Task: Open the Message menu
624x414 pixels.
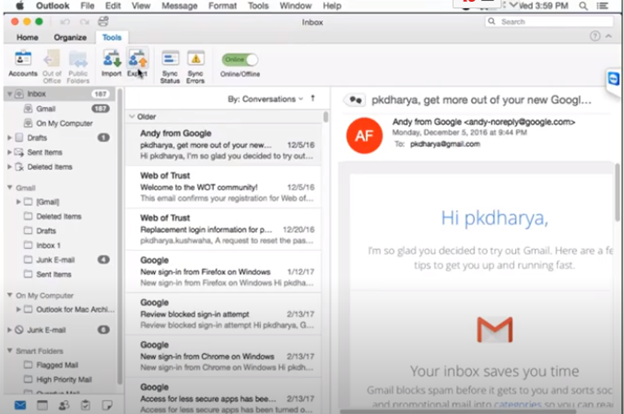Action: (x=179, y=6)
